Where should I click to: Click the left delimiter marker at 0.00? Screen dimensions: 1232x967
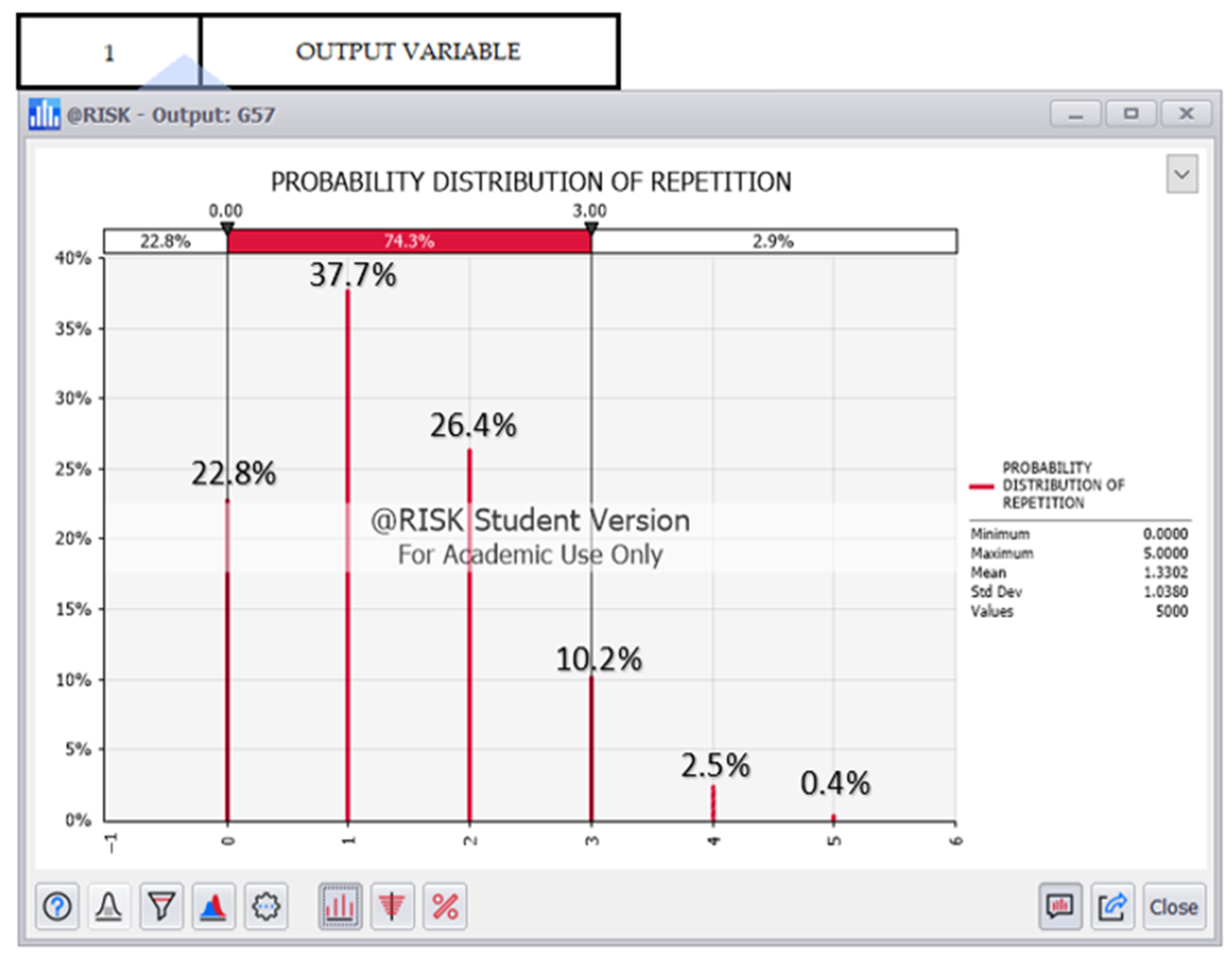[227, 228]
